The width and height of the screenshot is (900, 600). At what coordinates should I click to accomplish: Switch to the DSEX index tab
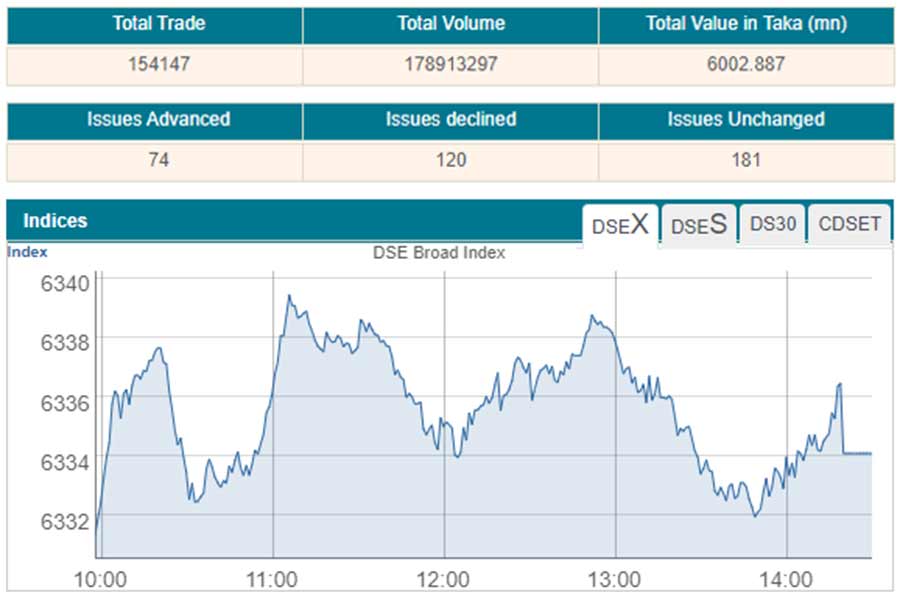point(620,225)
